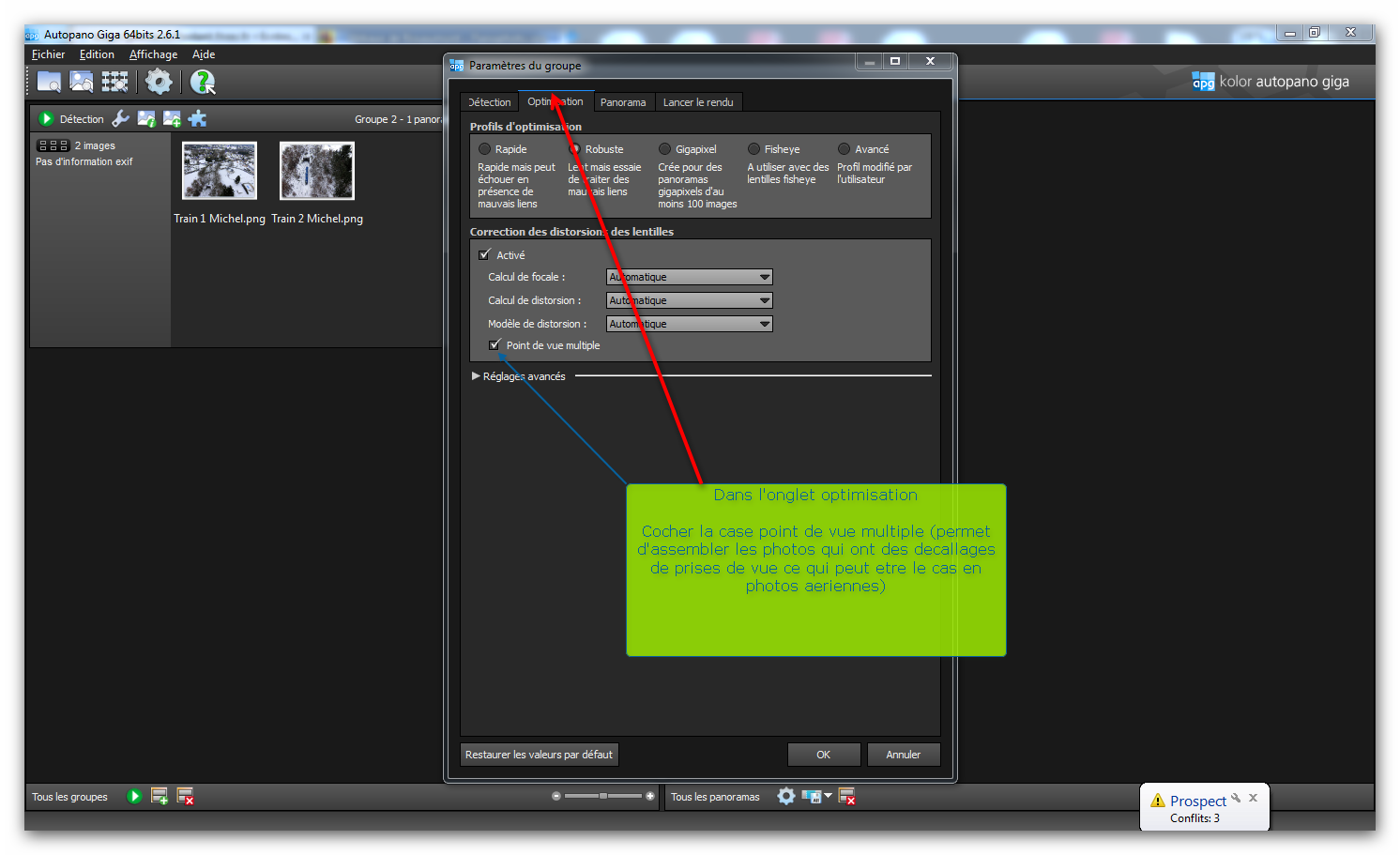Open the Modèle de distorsion dropdown

coord(690,324)
